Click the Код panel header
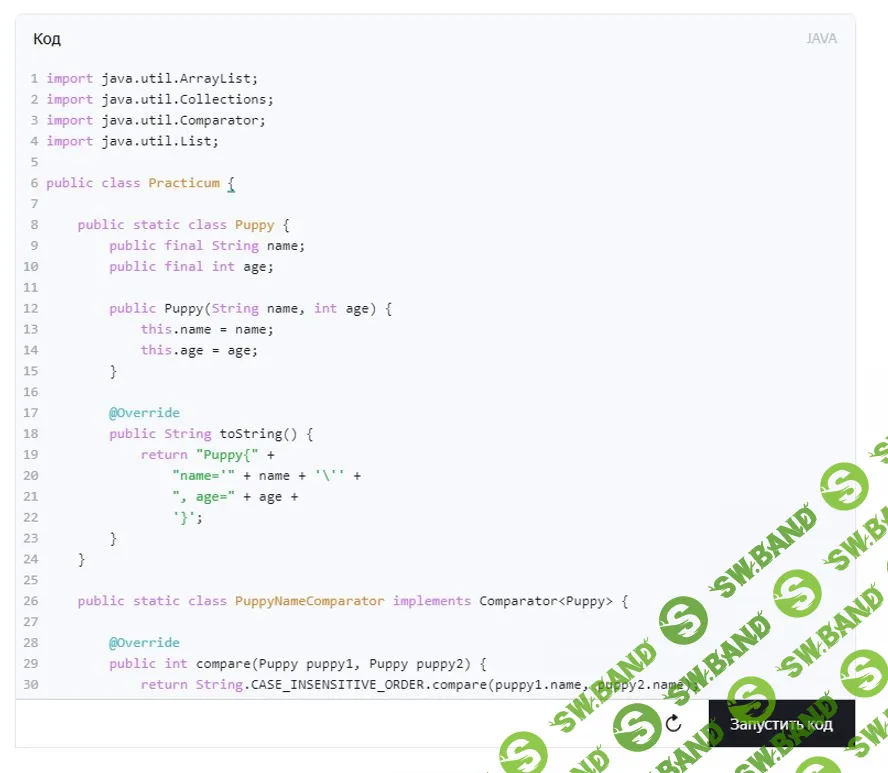This screenshot has height=773, width=888. (47, 39)
